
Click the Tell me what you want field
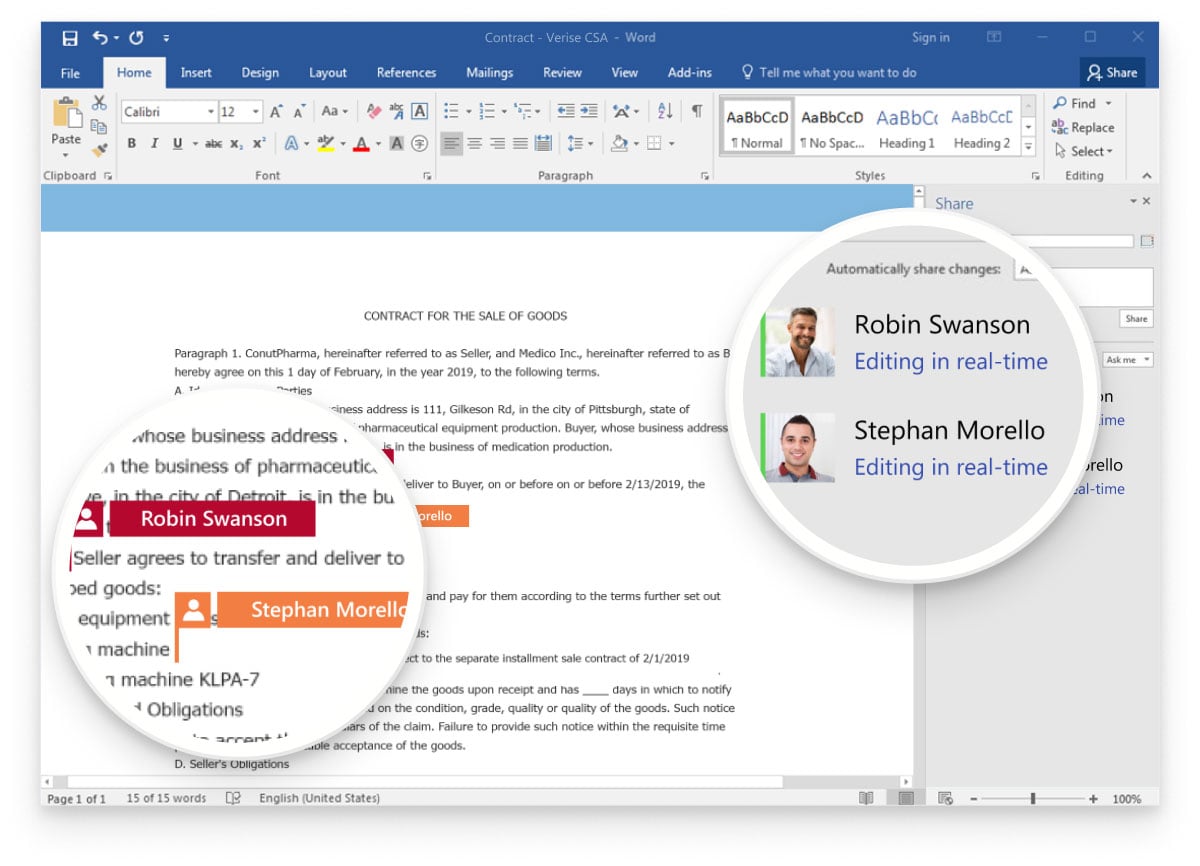click(837, 73)
